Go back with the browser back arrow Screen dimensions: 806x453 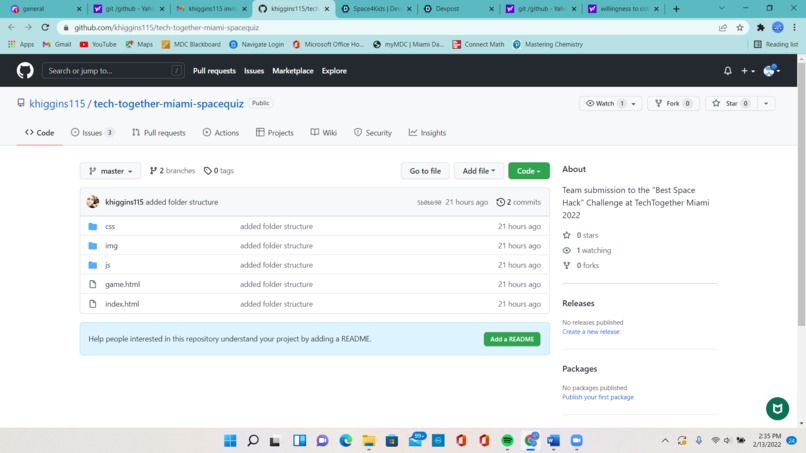tap(11, 27)
